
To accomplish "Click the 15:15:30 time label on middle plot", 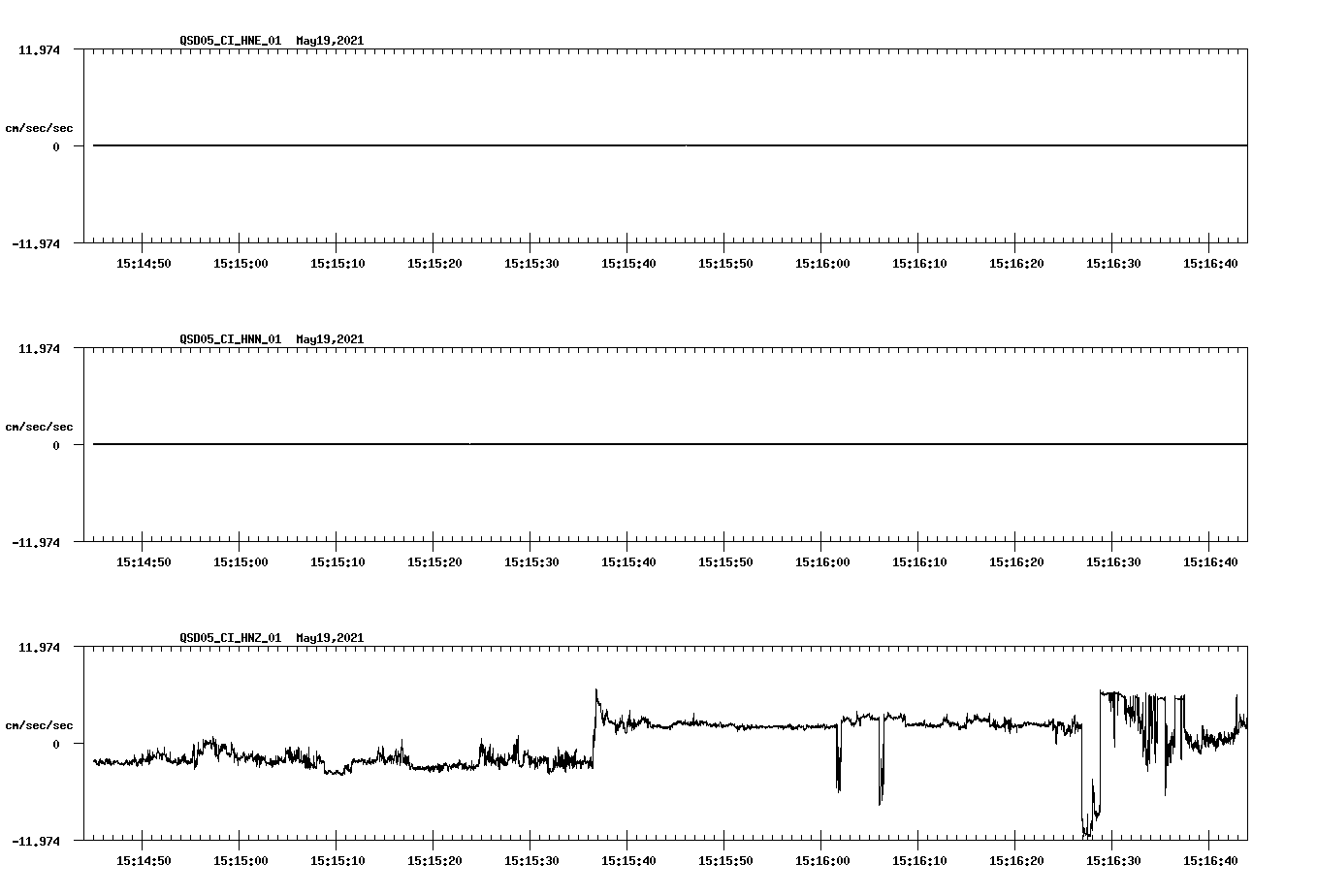I will click(x=532, y=560).
